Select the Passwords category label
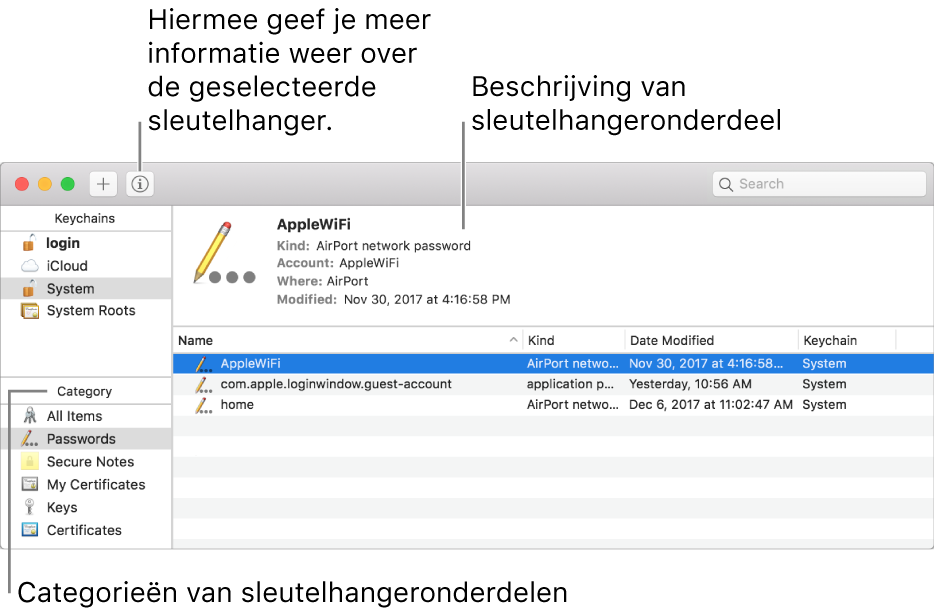 tap(81, 439)
